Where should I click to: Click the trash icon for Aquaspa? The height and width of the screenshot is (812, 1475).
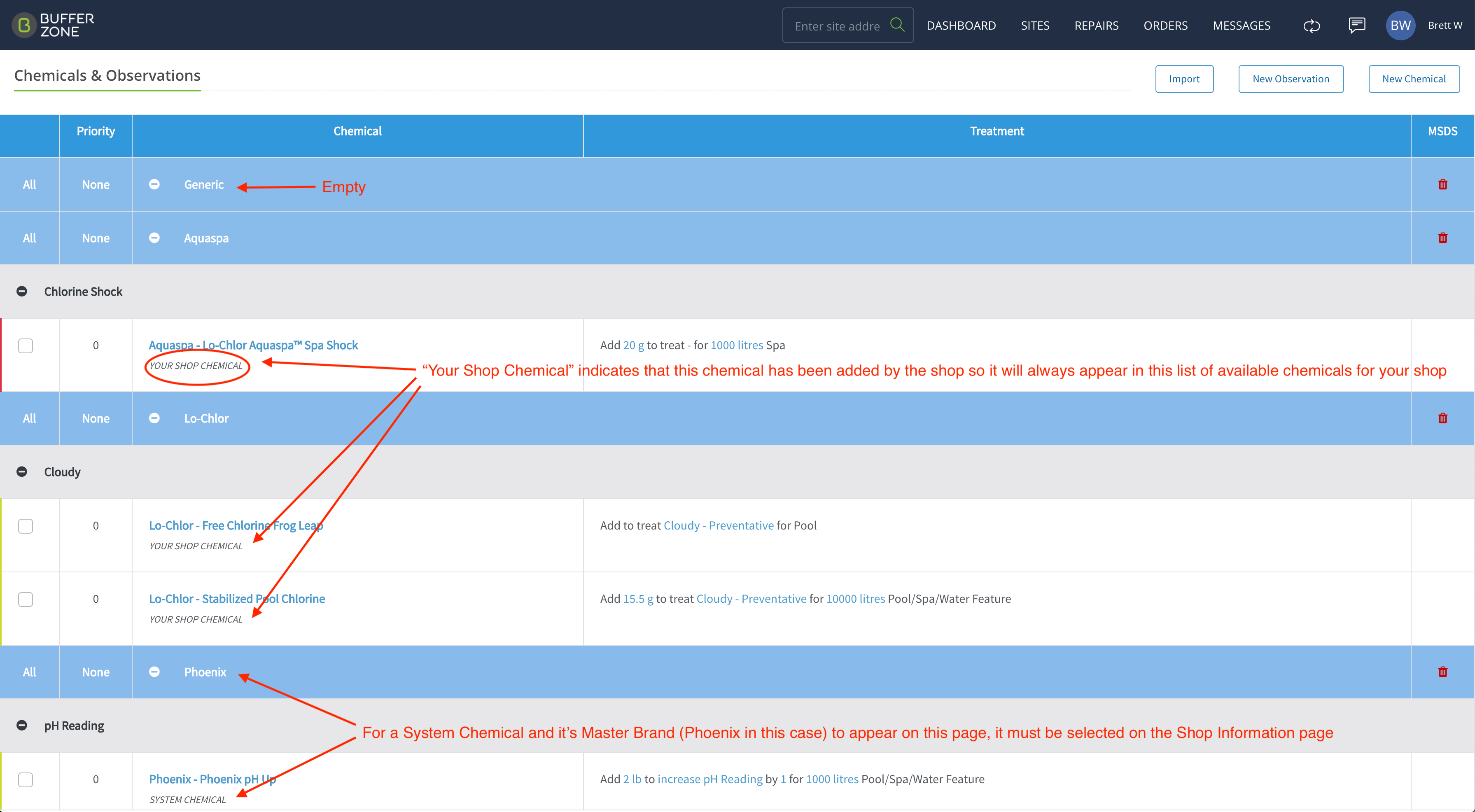pyautogui.click(x=1442, y=238)
